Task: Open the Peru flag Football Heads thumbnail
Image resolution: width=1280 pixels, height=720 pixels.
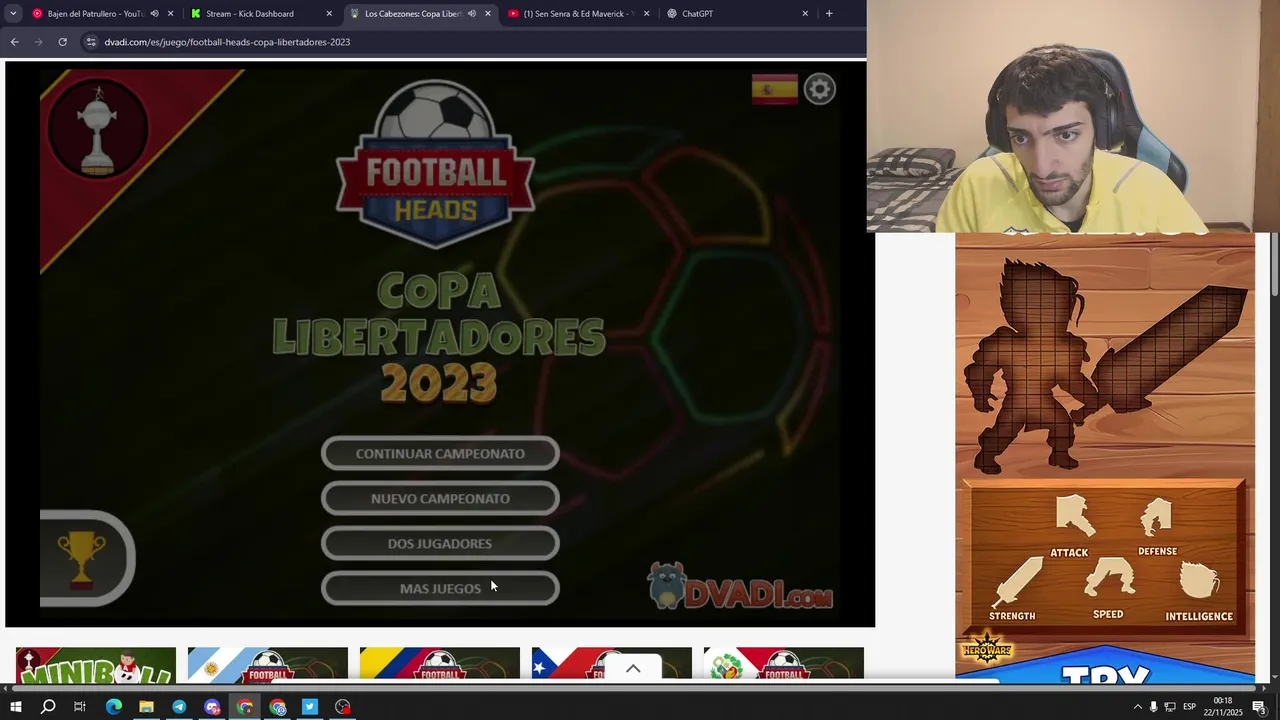Action: tap(784, 663)
